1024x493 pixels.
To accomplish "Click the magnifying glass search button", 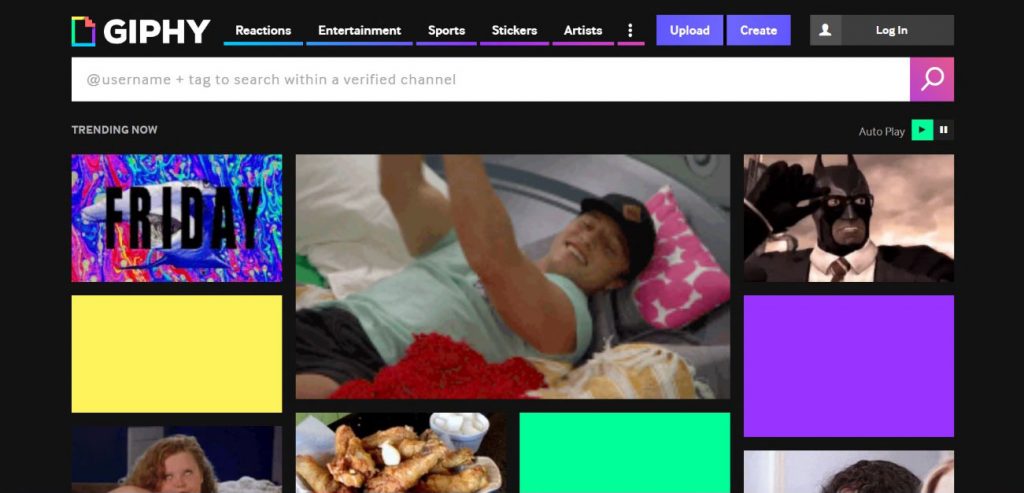I will click(931, 79).
